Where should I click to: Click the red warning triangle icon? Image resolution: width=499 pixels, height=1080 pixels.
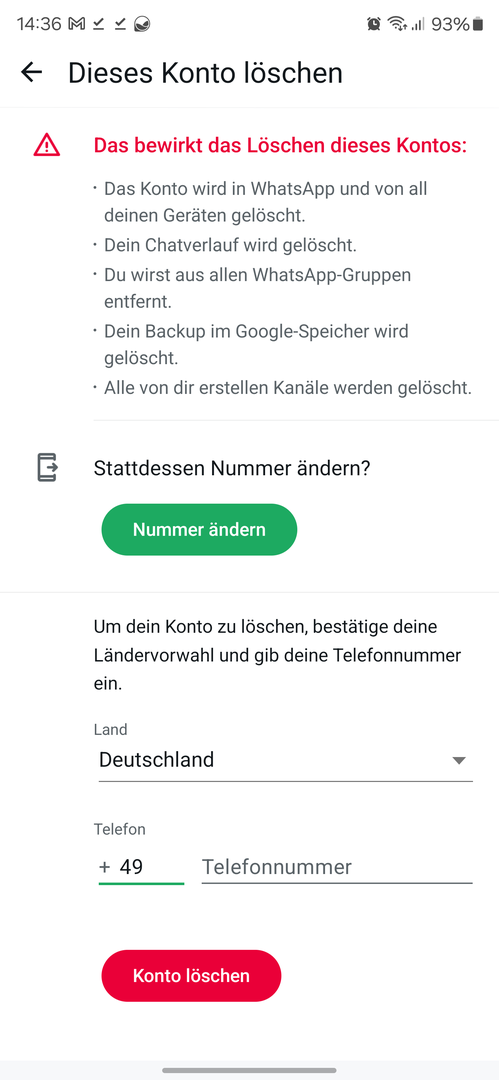(x=47, y=145)
